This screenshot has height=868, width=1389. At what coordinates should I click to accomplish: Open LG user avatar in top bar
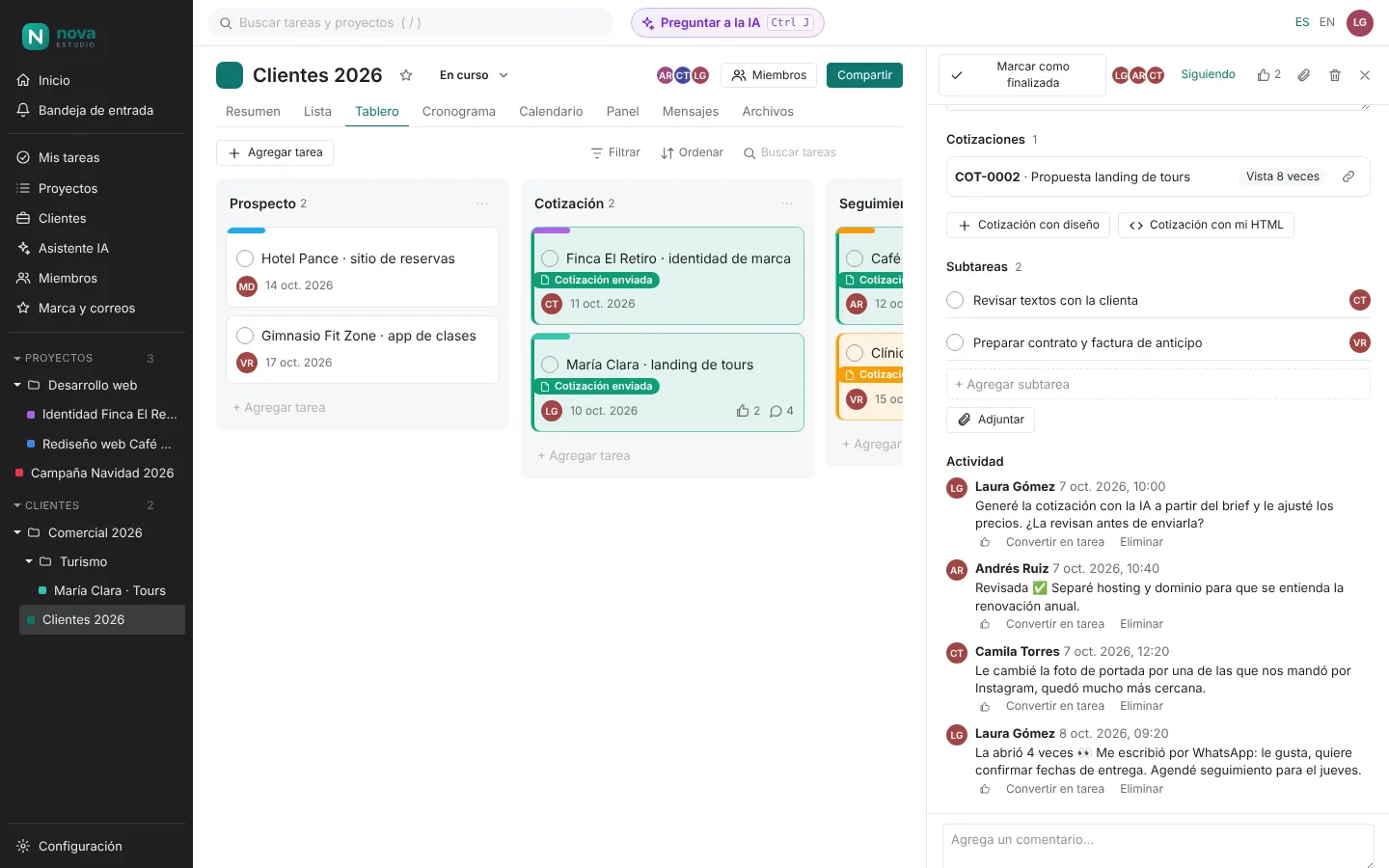click(1360, 23)
